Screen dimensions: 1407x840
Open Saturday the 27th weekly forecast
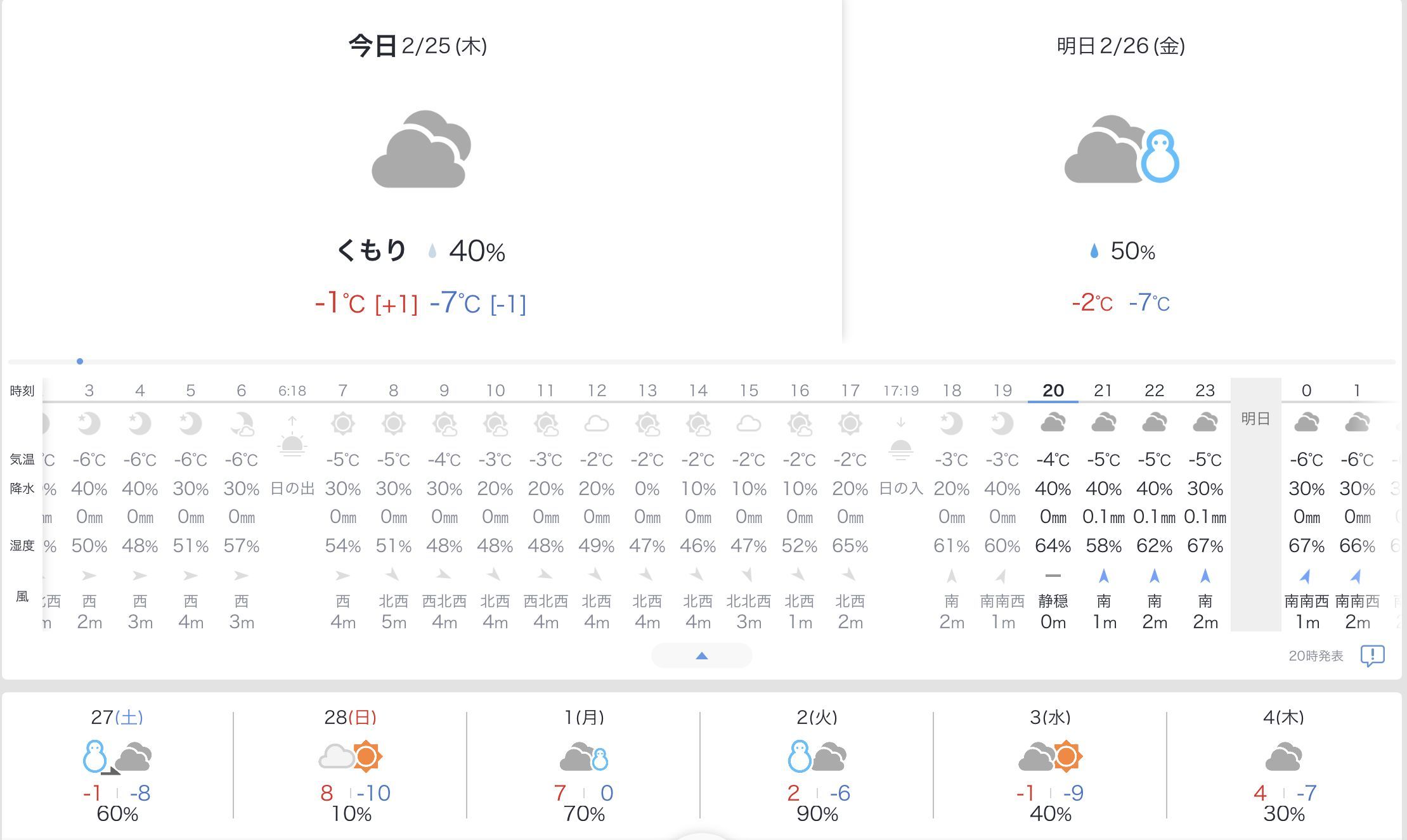coord(117,766)
